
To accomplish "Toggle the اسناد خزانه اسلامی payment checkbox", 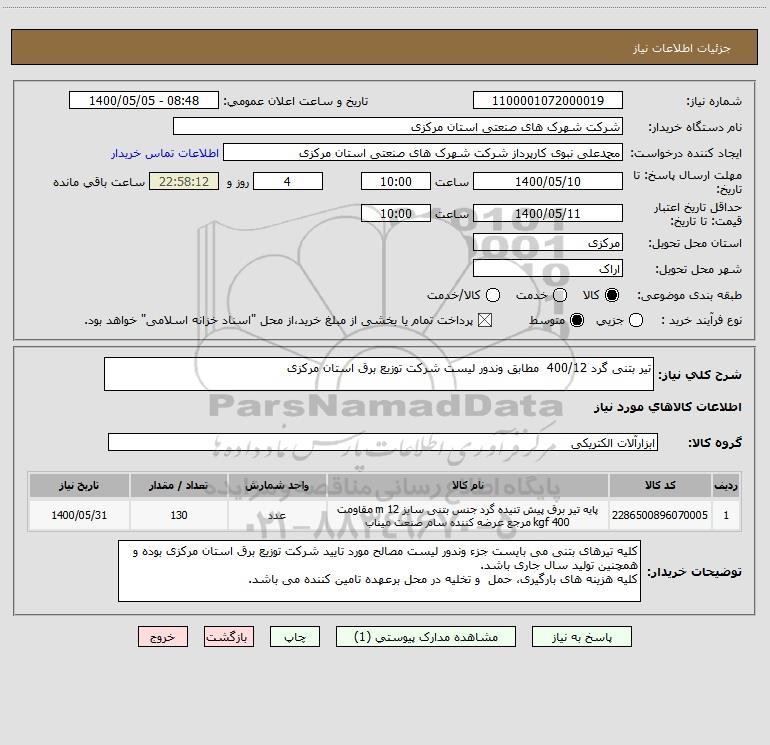I will pos(485,320).
